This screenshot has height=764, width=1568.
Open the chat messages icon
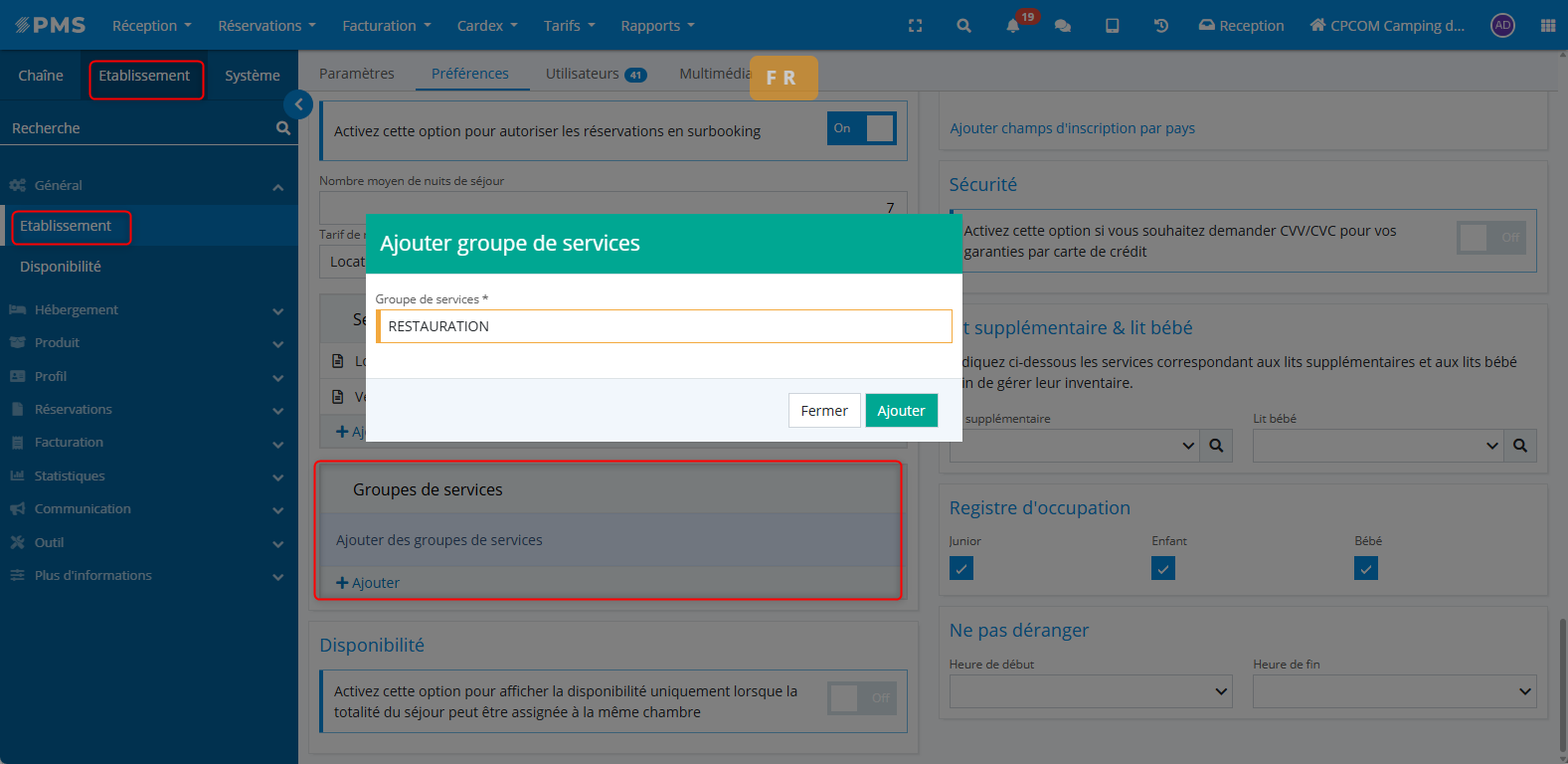pyautogui.click(x=1062, y=26)
